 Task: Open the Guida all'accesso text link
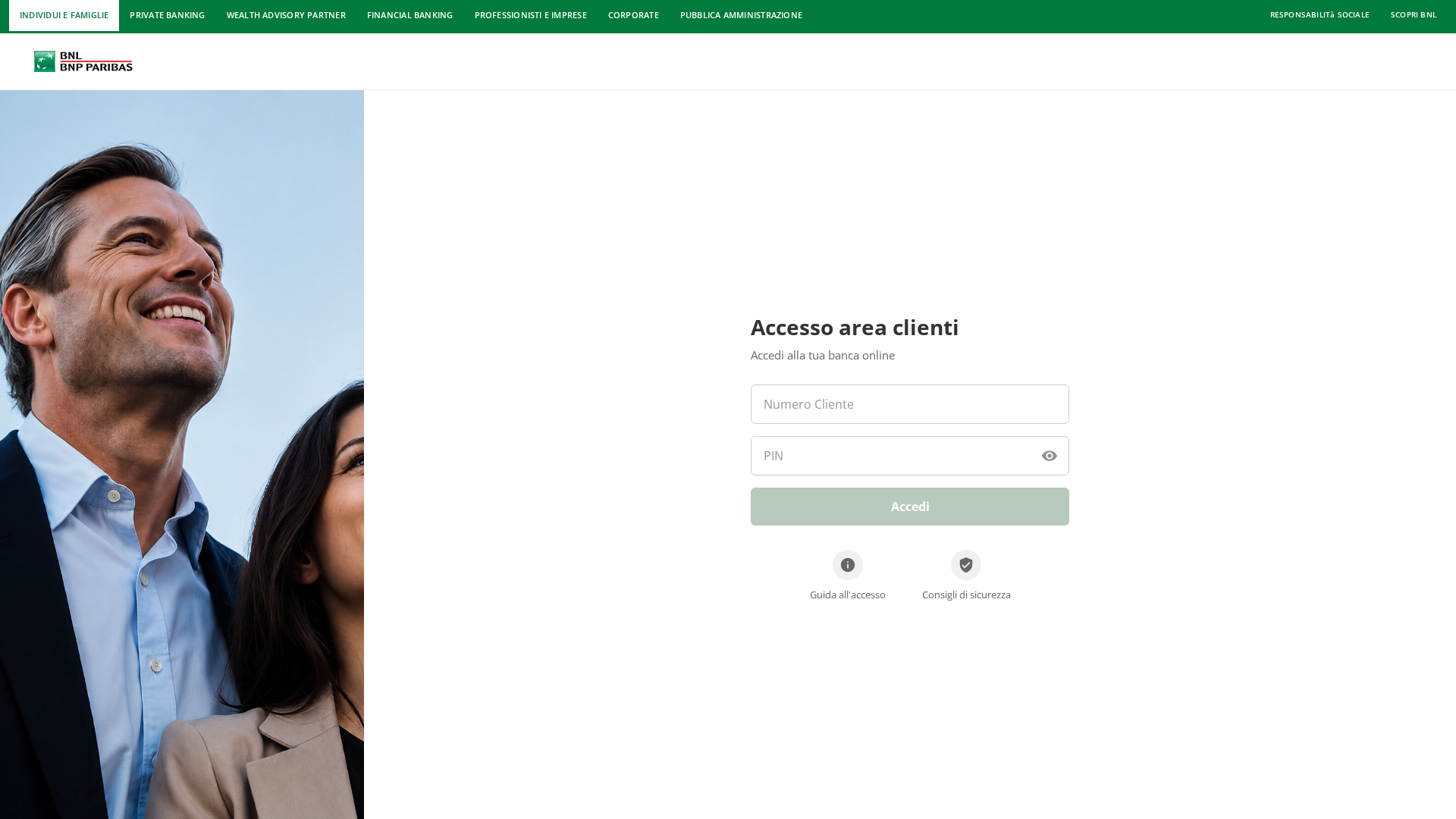[x=848, y=595]
